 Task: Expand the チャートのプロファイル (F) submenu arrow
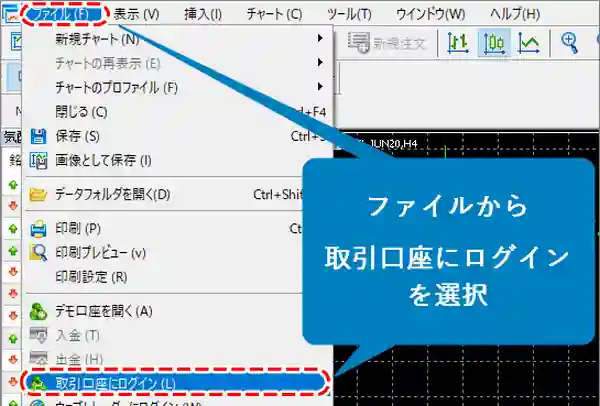pyautogui.click(x=320, y=86)
